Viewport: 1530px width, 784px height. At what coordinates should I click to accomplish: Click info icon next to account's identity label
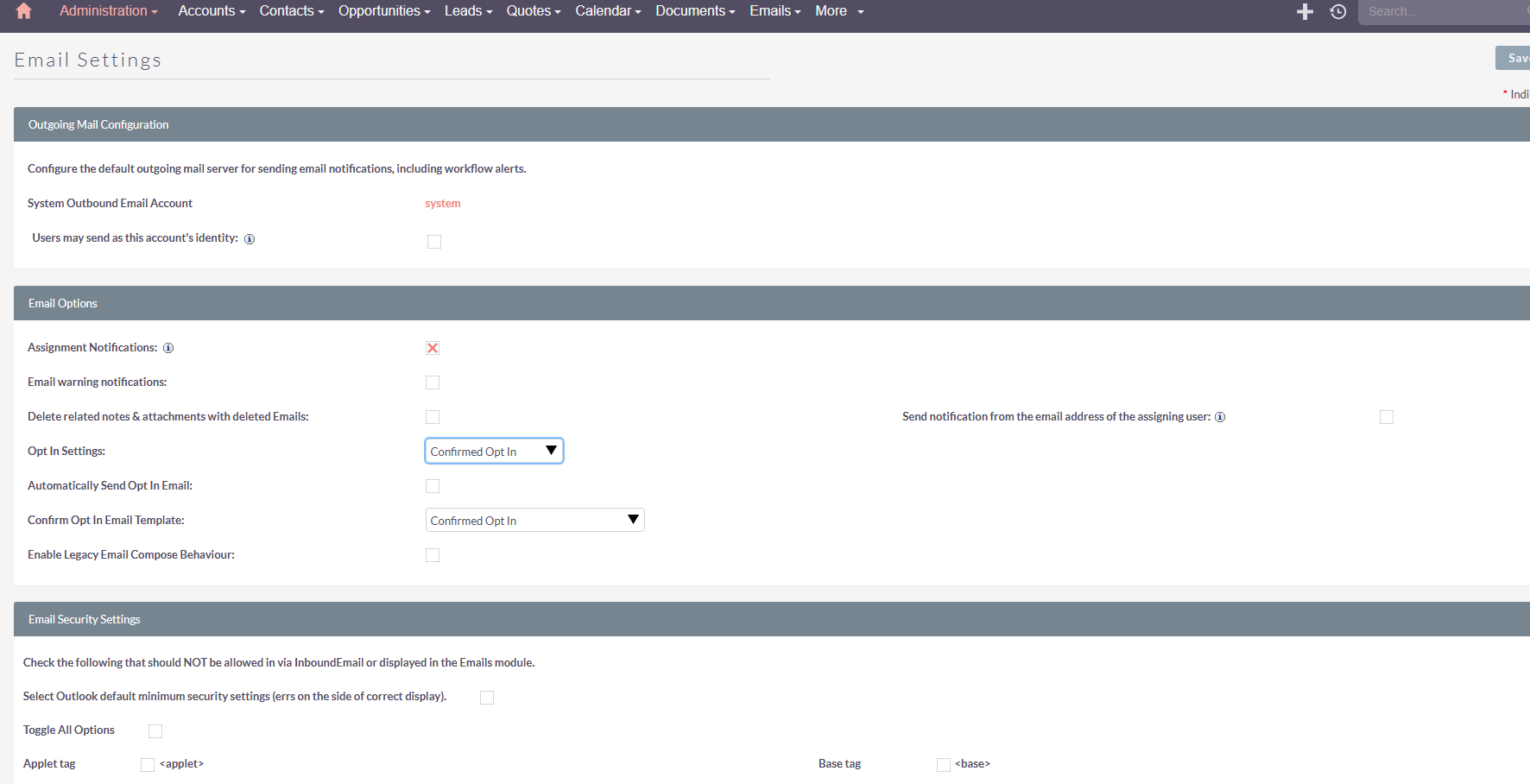click(x=250, y=239)
